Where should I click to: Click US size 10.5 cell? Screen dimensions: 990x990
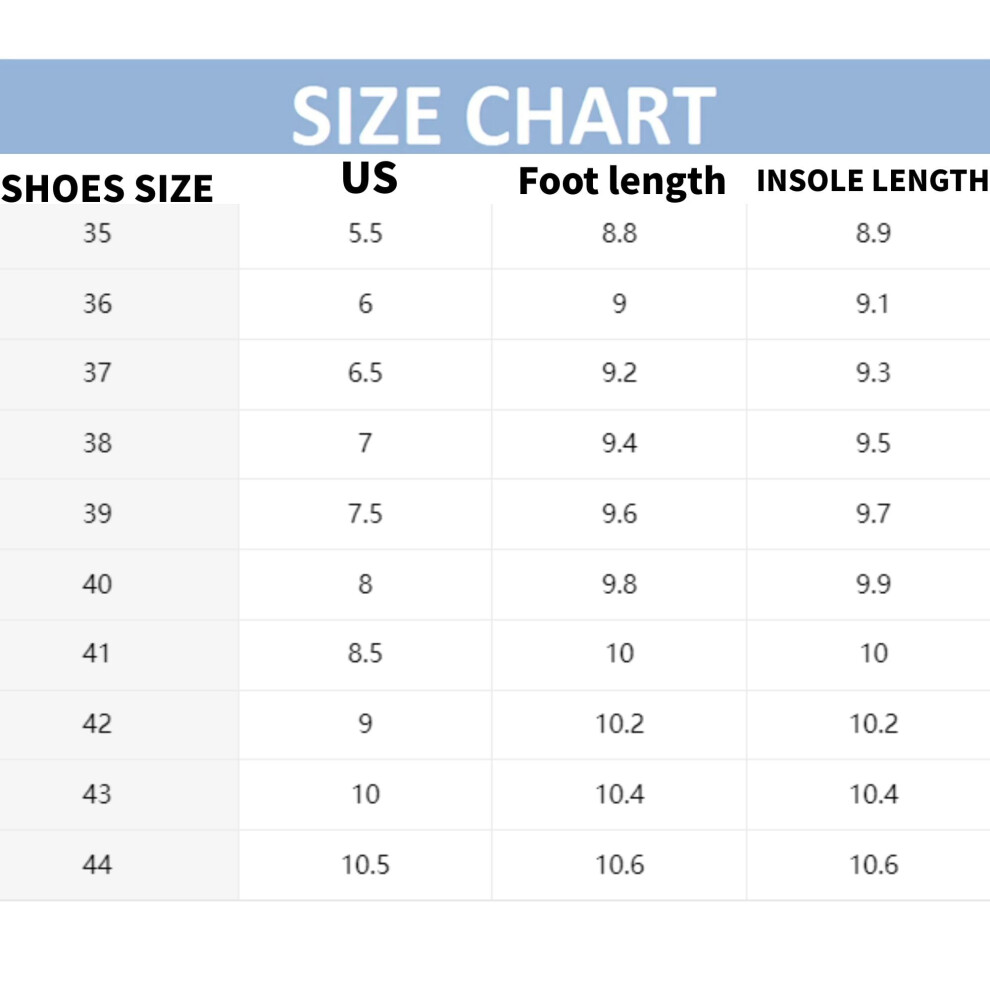(366, 864)
